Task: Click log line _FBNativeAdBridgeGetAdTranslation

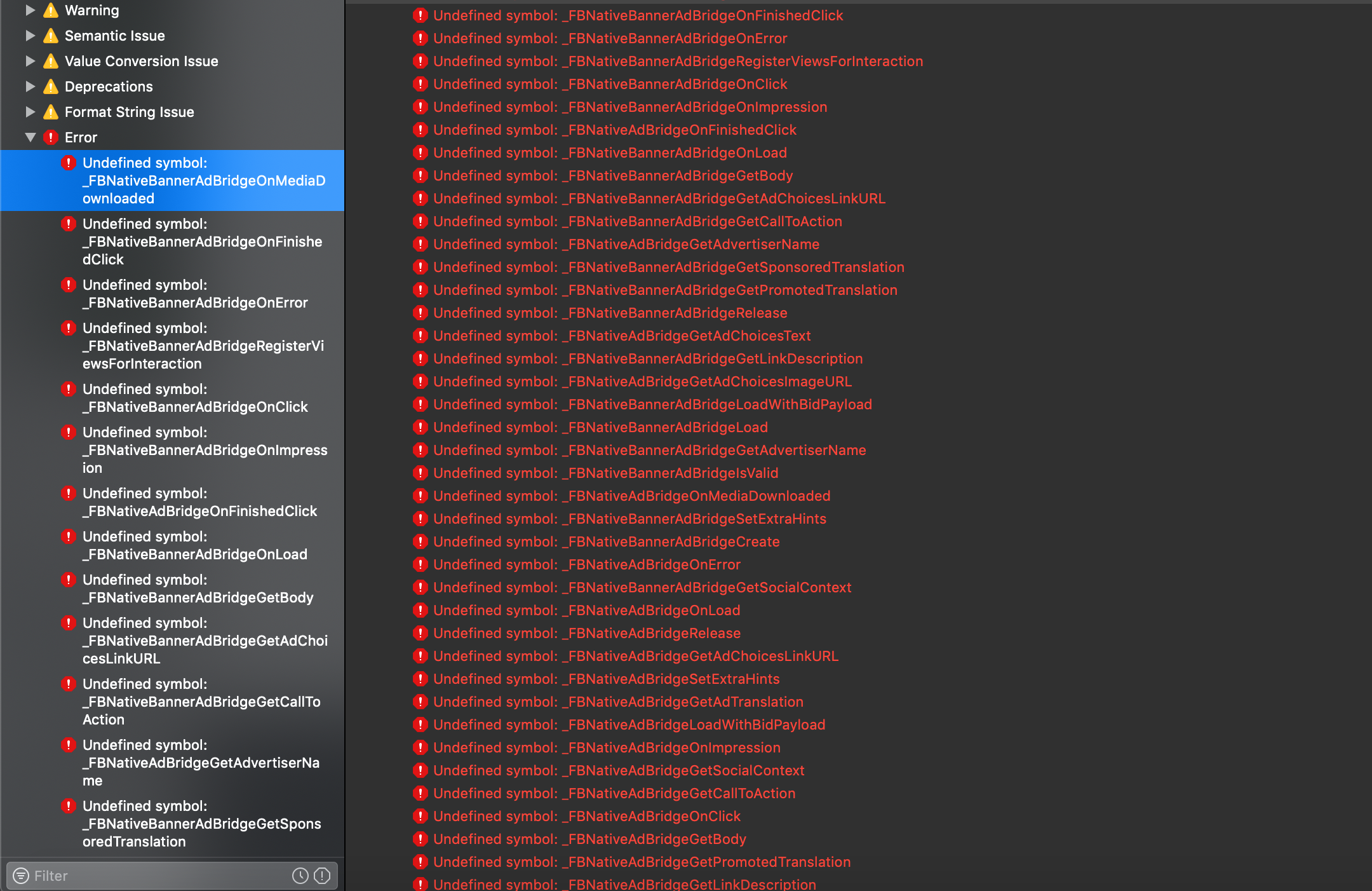Action: click(618, 702)
